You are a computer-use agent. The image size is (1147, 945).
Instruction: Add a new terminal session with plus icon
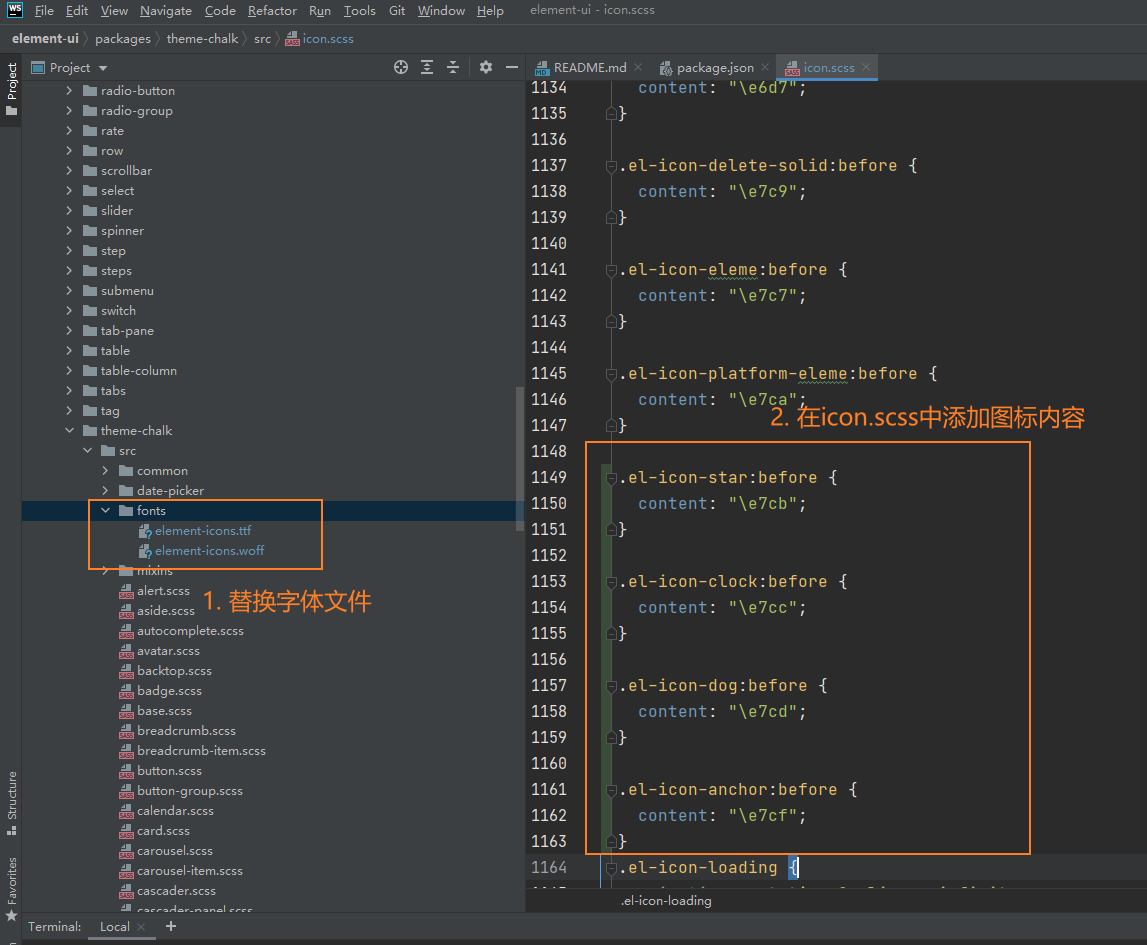tap(171, 926)
